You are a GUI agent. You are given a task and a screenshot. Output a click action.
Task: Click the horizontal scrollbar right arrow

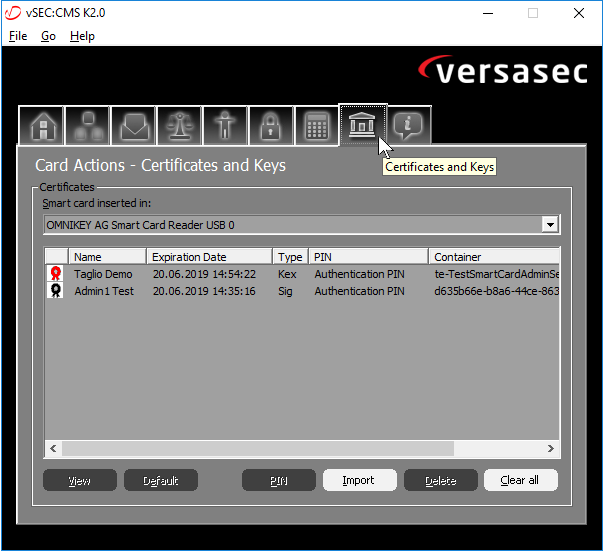pyautogui.click(x=551, y=448)
